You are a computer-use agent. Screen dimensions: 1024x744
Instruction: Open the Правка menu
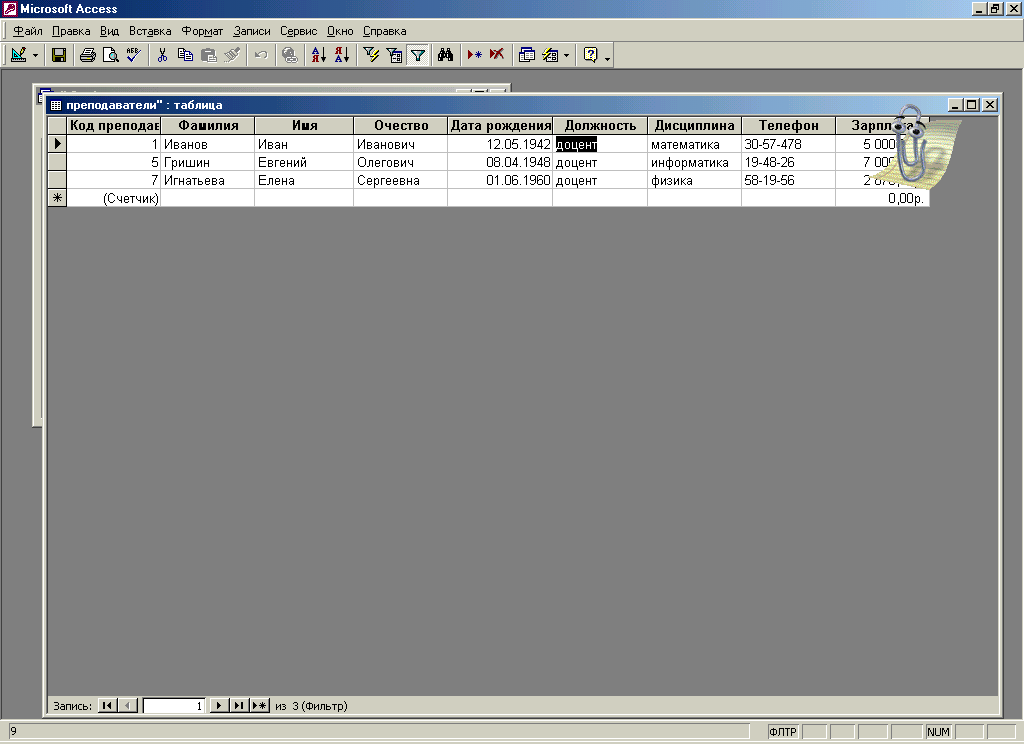[x=71, y=31]
